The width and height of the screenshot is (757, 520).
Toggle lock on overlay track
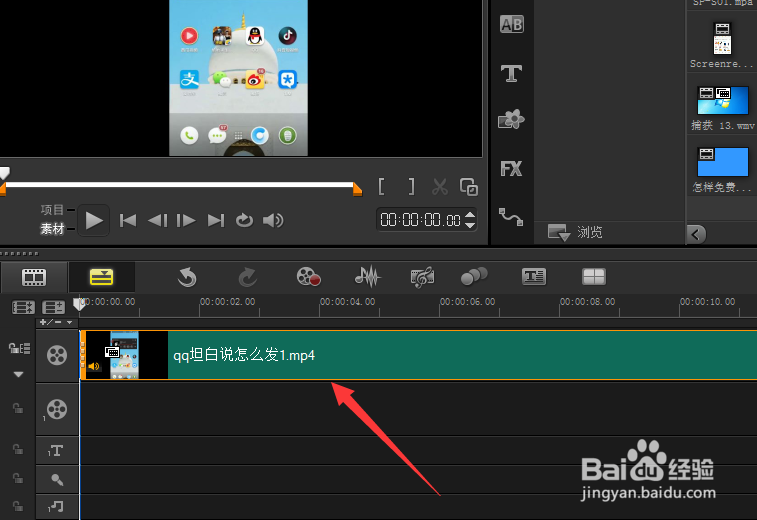coord(18,408)
